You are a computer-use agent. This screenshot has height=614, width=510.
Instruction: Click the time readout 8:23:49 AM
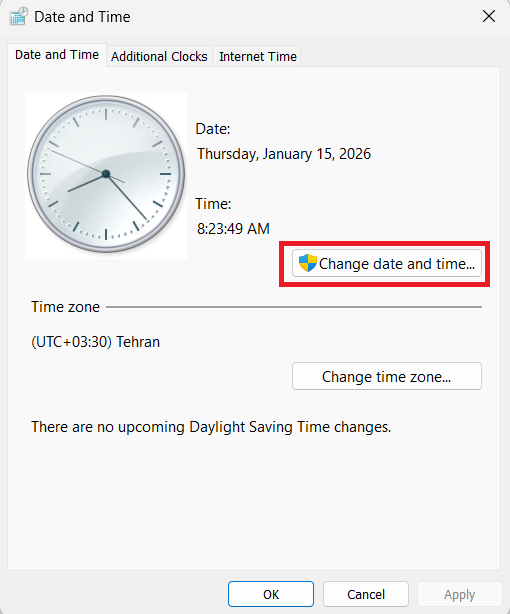tap(233, 229)
